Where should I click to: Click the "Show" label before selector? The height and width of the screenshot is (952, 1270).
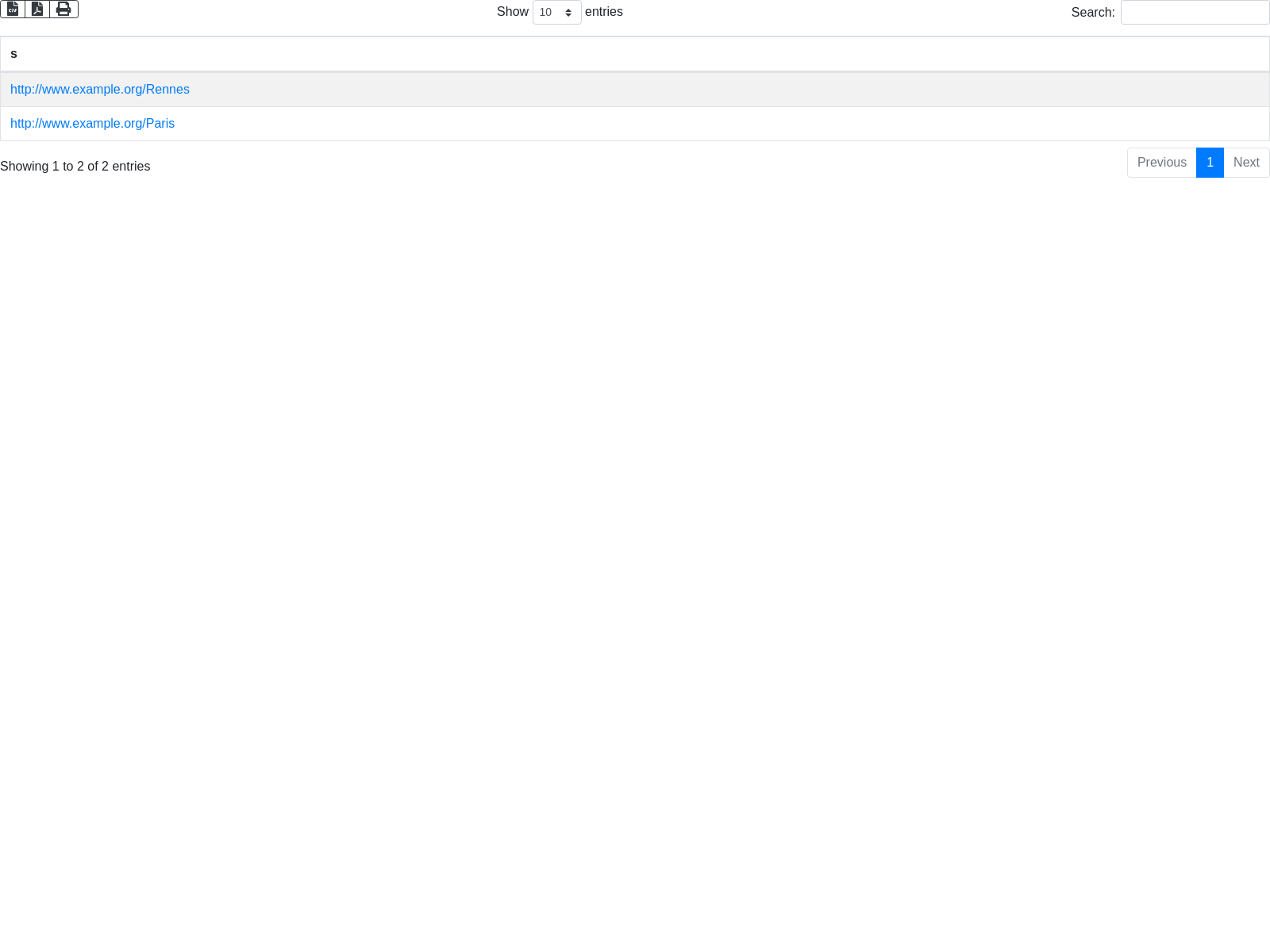tap(512, 12)
